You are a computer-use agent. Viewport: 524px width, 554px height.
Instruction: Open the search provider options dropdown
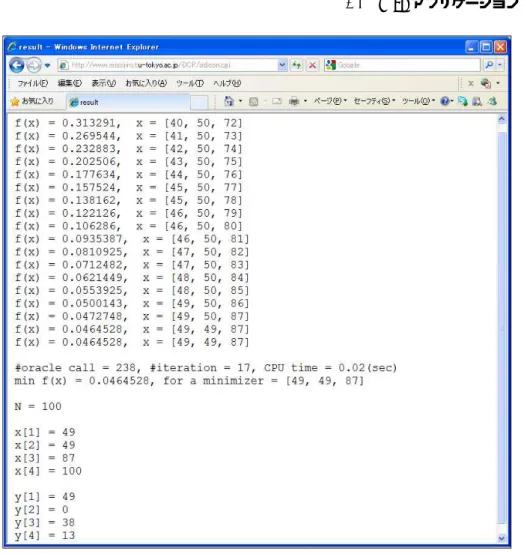[500, 65]
